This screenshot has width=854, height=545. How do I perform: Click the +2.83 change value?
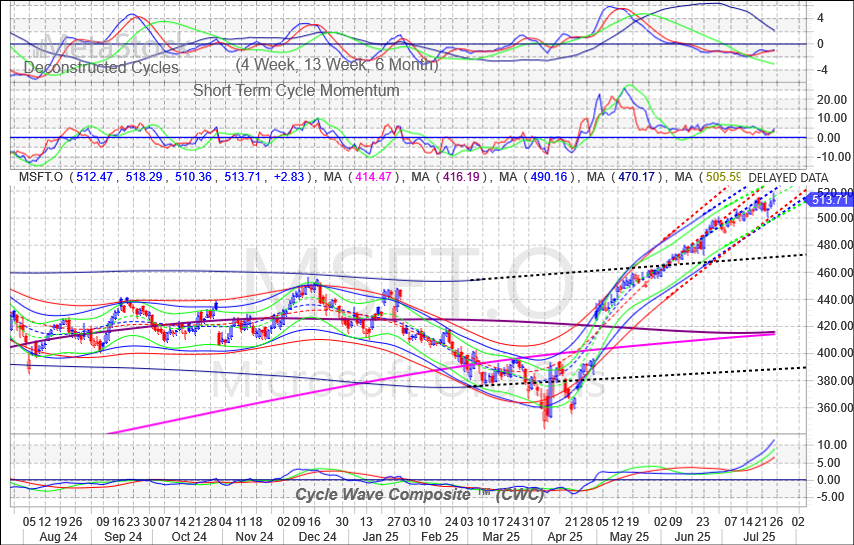289,177
